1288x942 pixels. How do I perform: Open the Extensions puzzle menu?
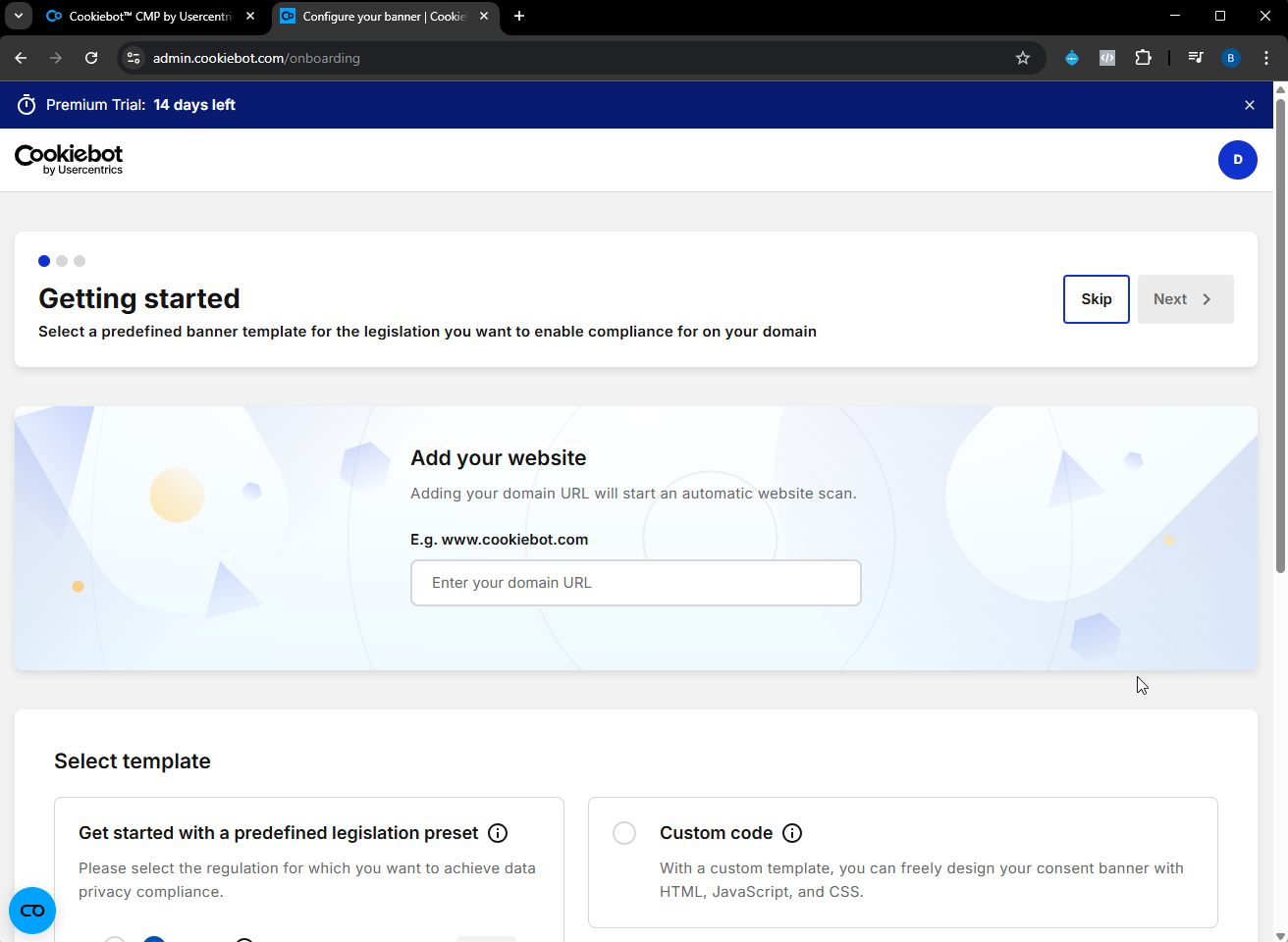click(x=1143, y=58)
